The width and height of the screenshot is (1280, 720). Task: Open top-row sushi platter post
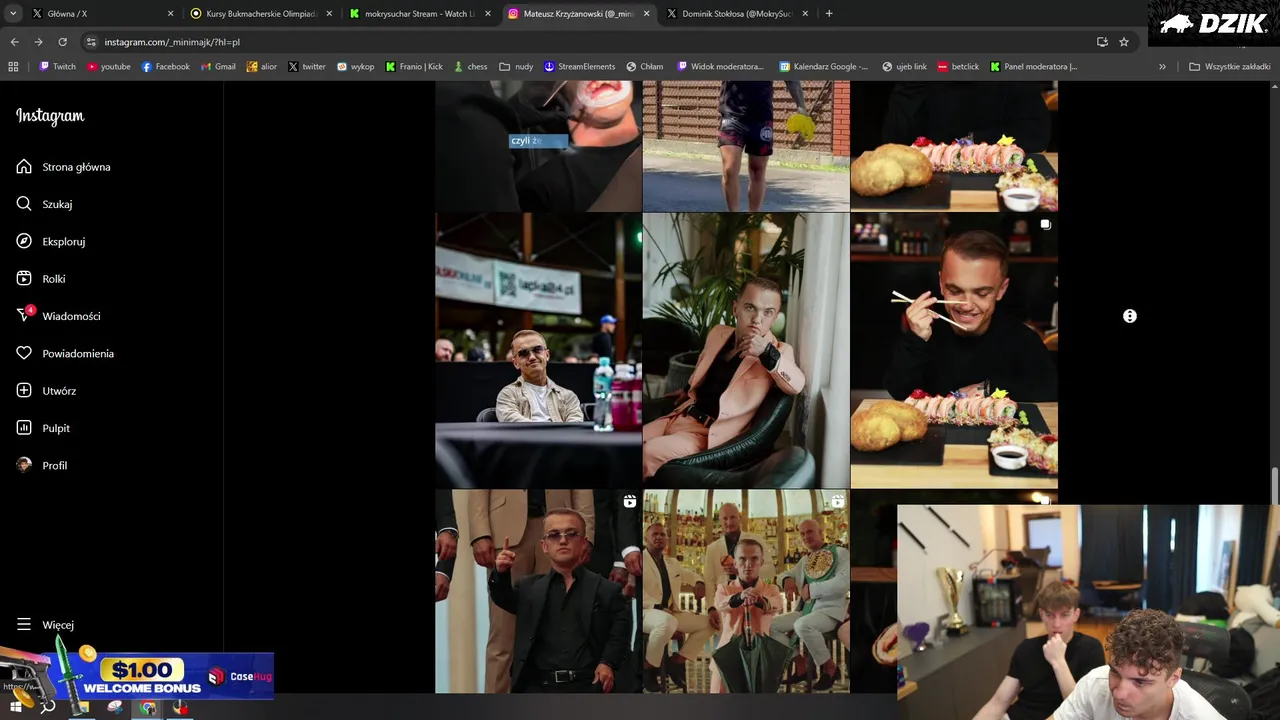click(954, 146)
